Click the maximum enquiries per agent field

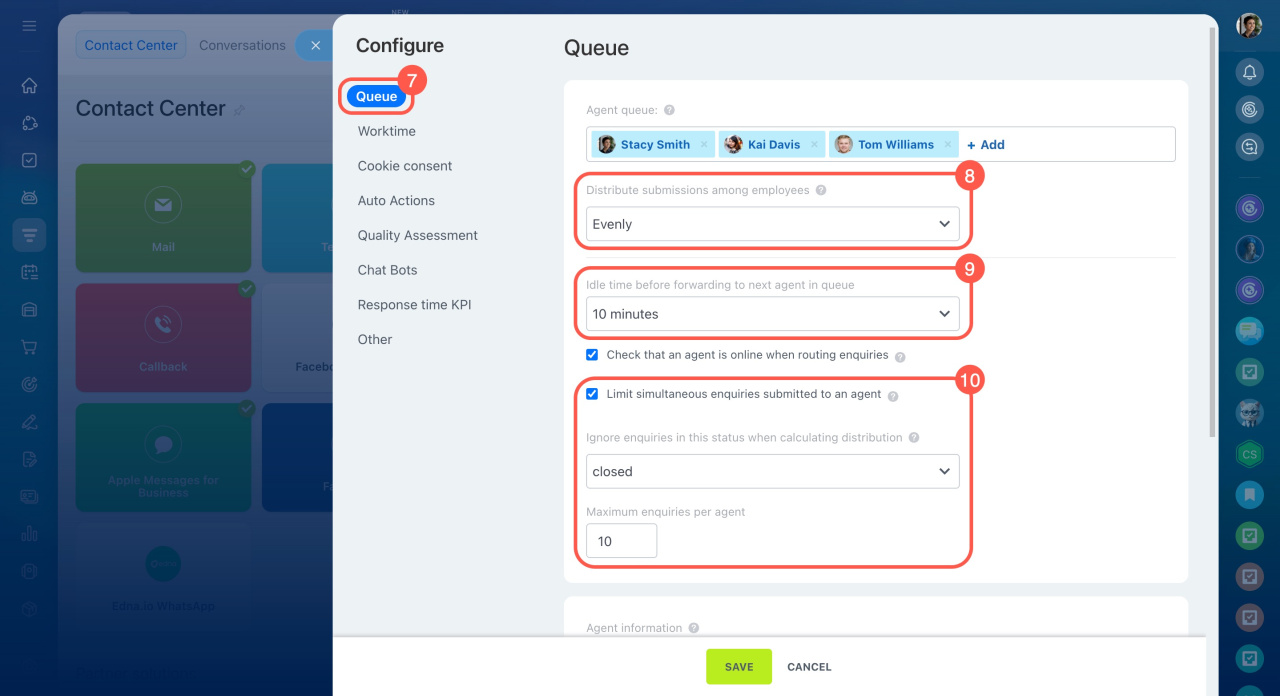[621, 541]
